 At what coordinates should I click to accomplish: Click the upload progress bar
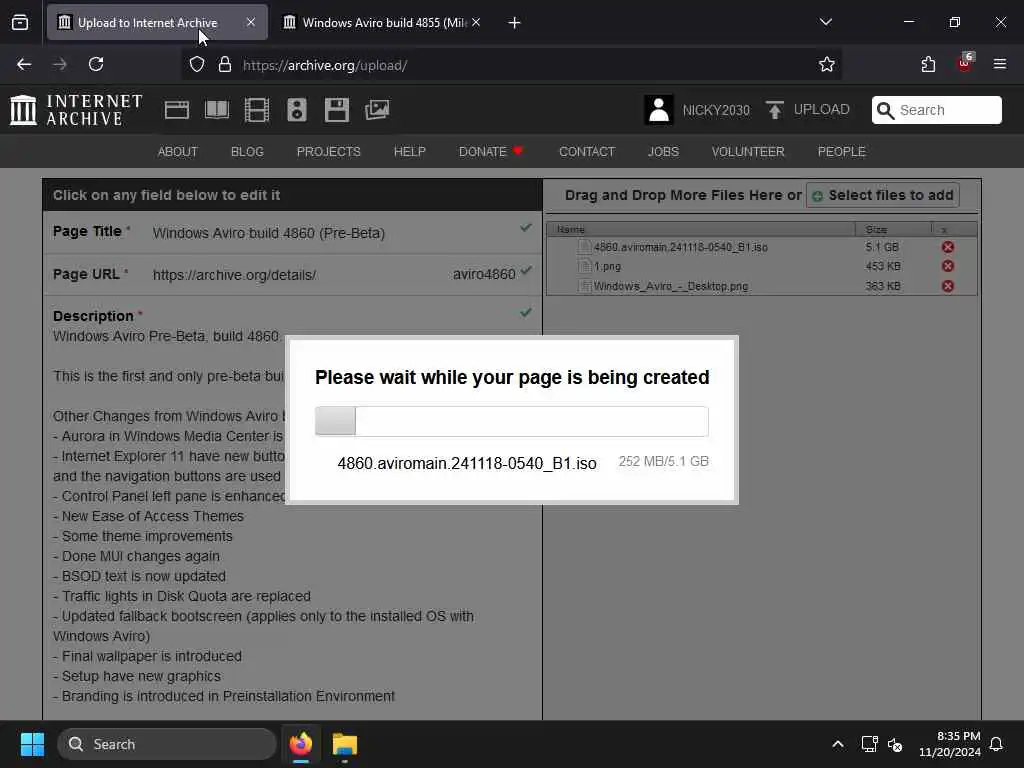pyautogui.click(x=512, y=421)
